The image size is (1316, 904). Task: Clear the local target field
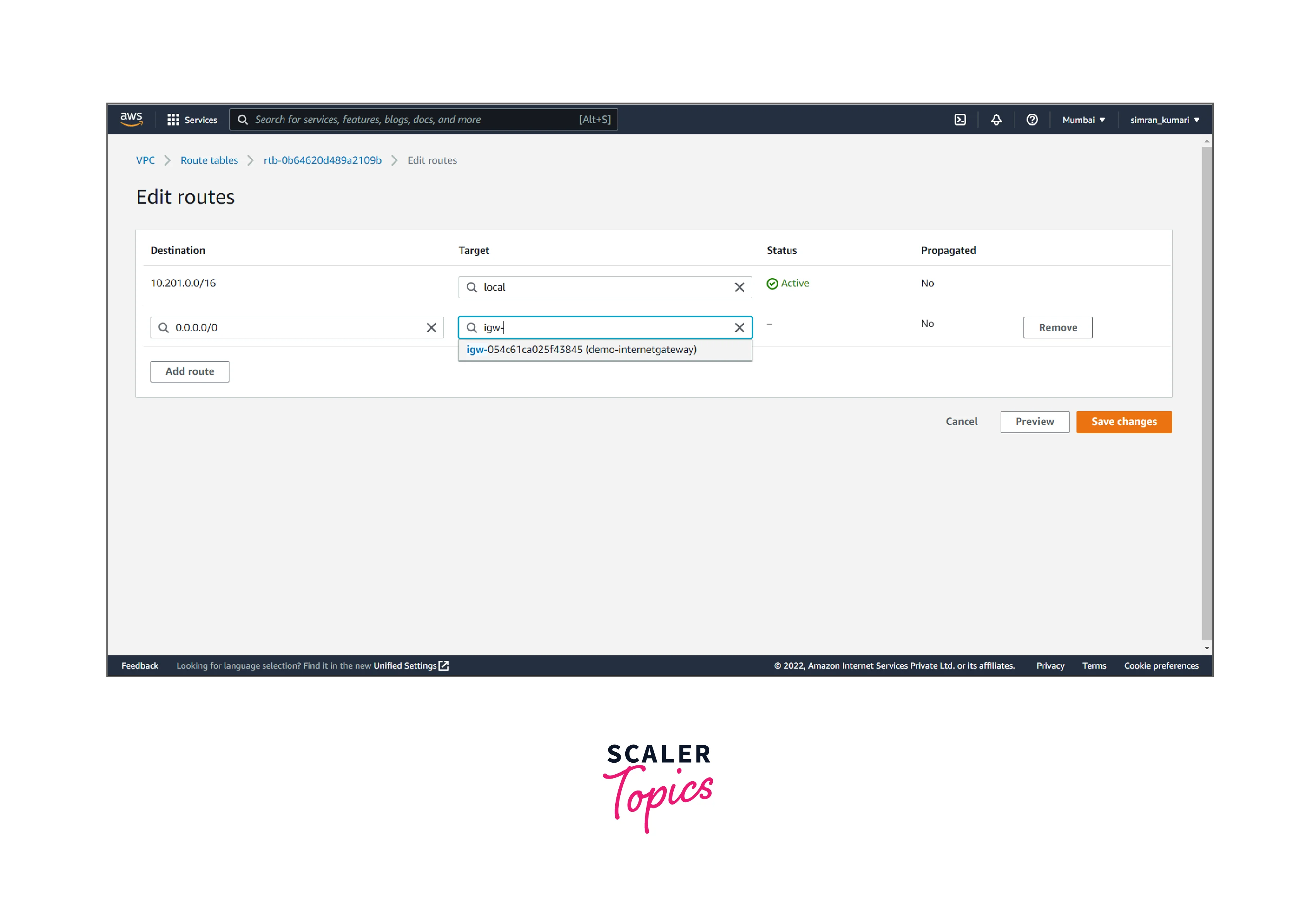739,287
